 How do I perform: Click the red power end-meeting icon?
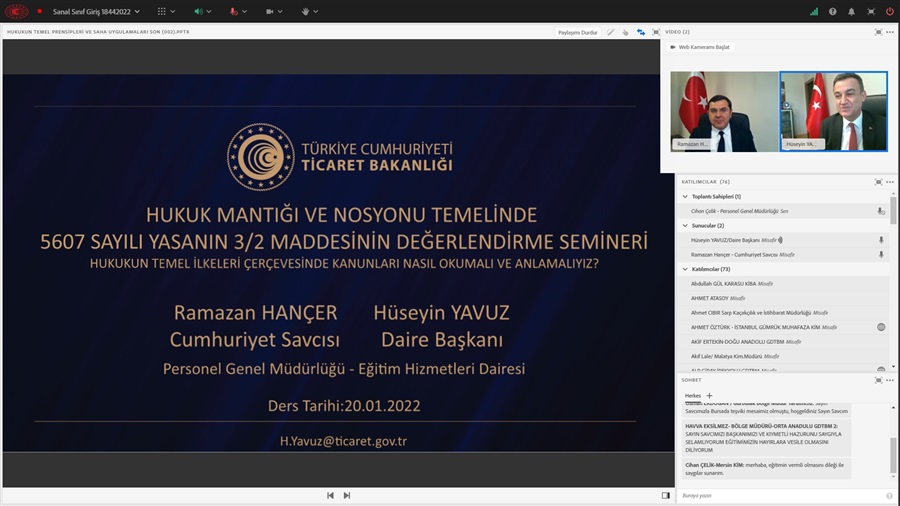click(x=890, y=11)
